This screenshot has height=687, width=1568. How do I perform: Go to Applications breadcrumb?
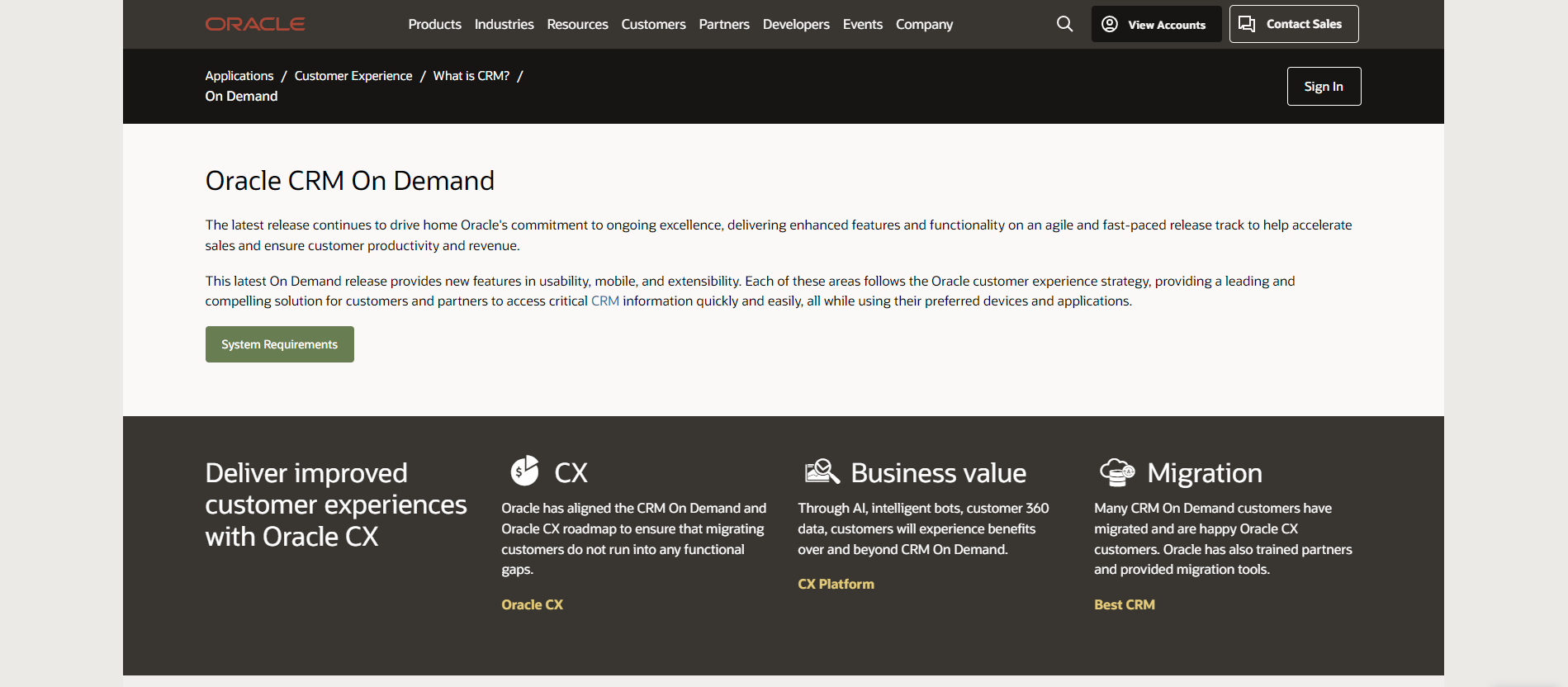(x=239, y=75)
